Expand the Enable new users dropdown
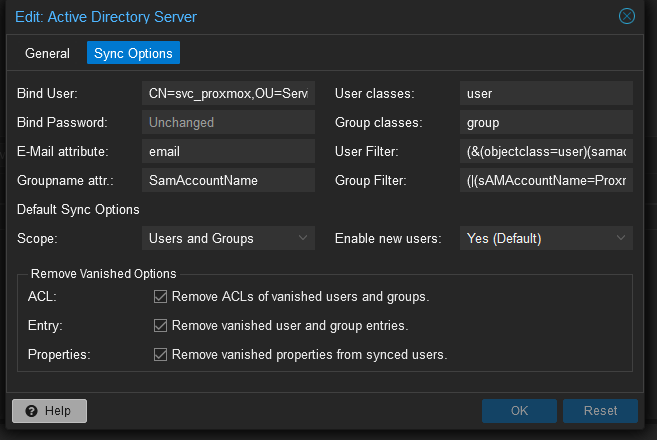 tap(546, 238)
